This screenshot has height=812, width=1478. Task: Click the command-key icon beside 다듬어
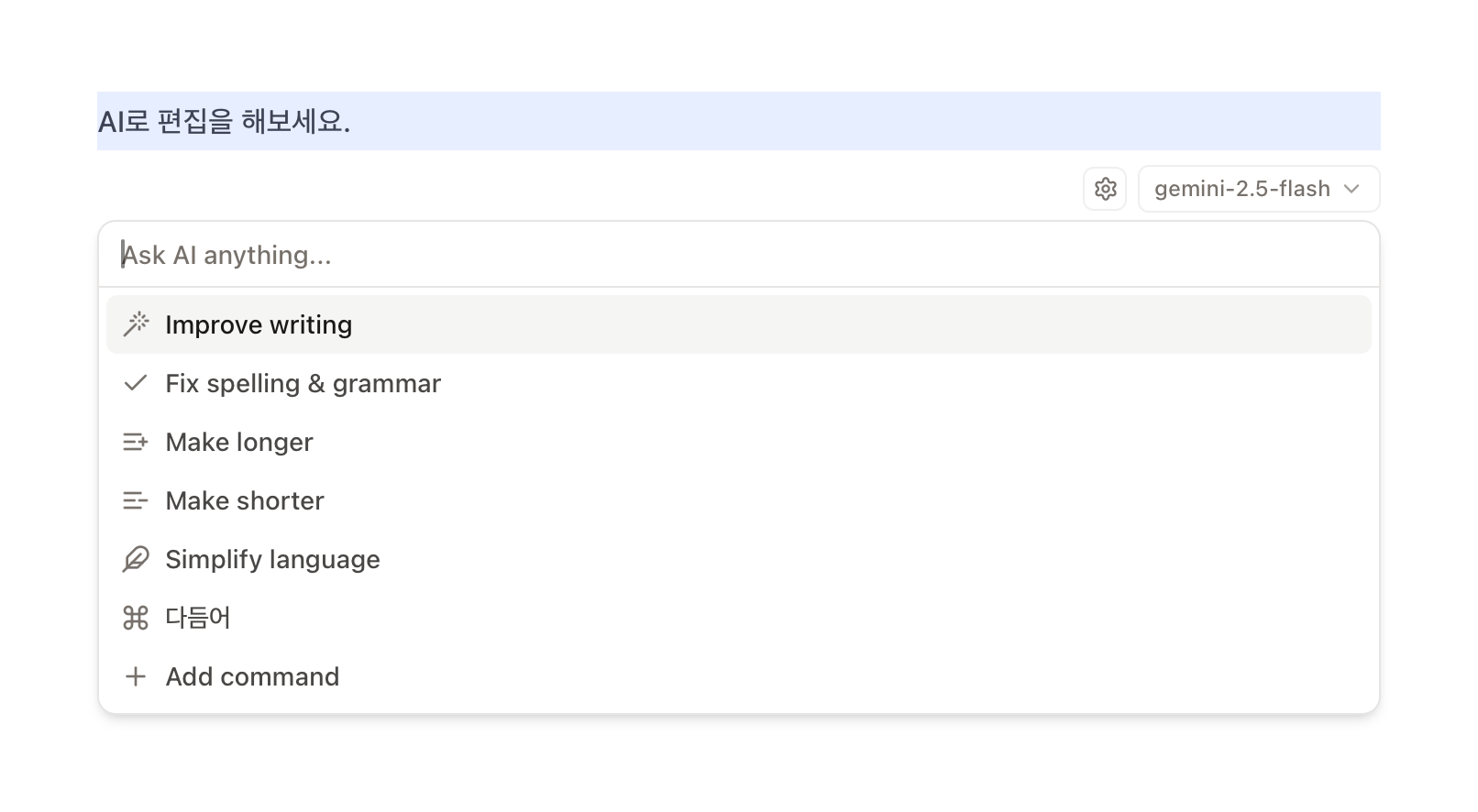136,618
